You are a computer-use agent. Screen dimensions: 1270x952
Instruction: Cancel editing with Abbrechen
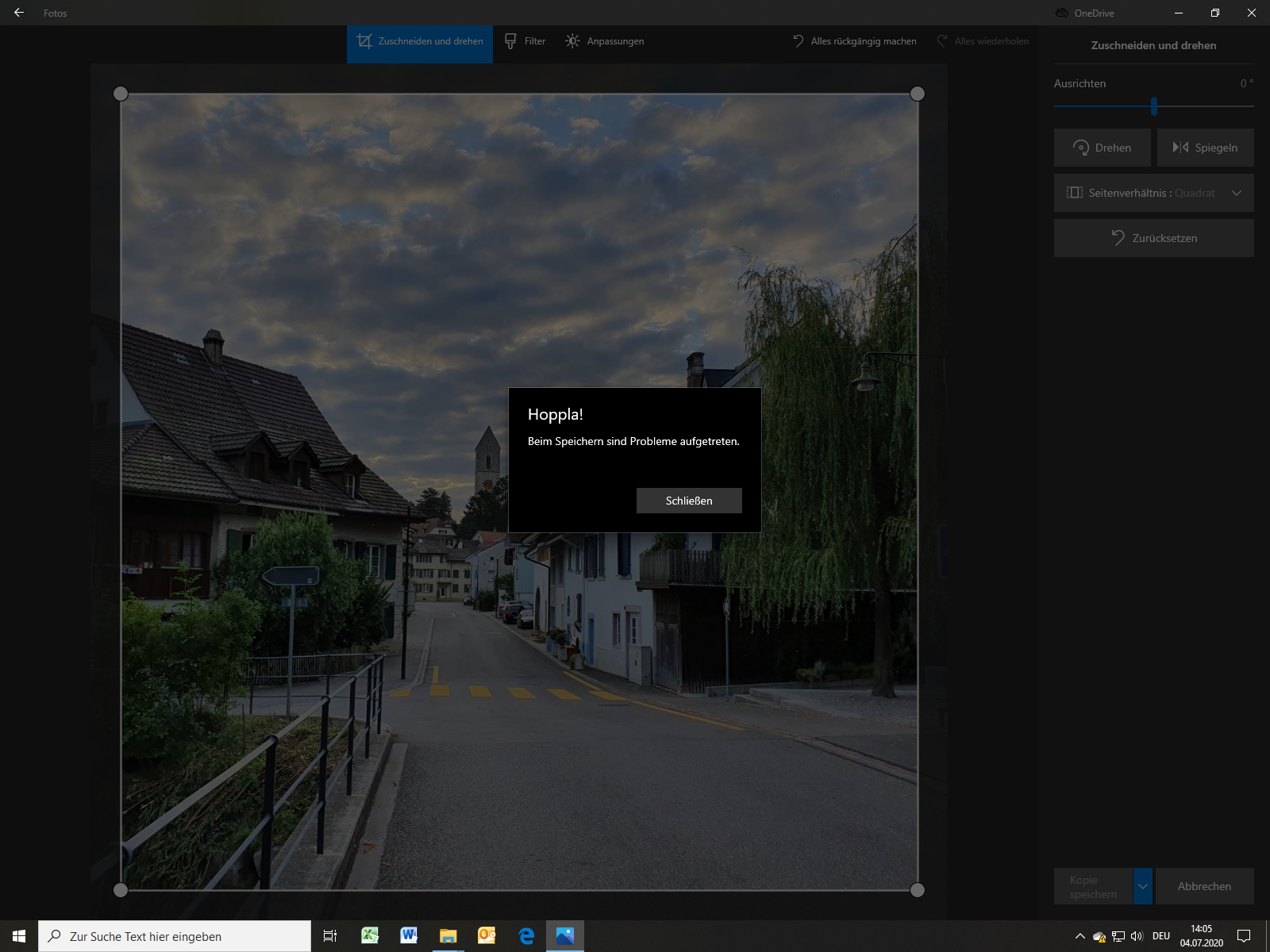pos(1204,886)
